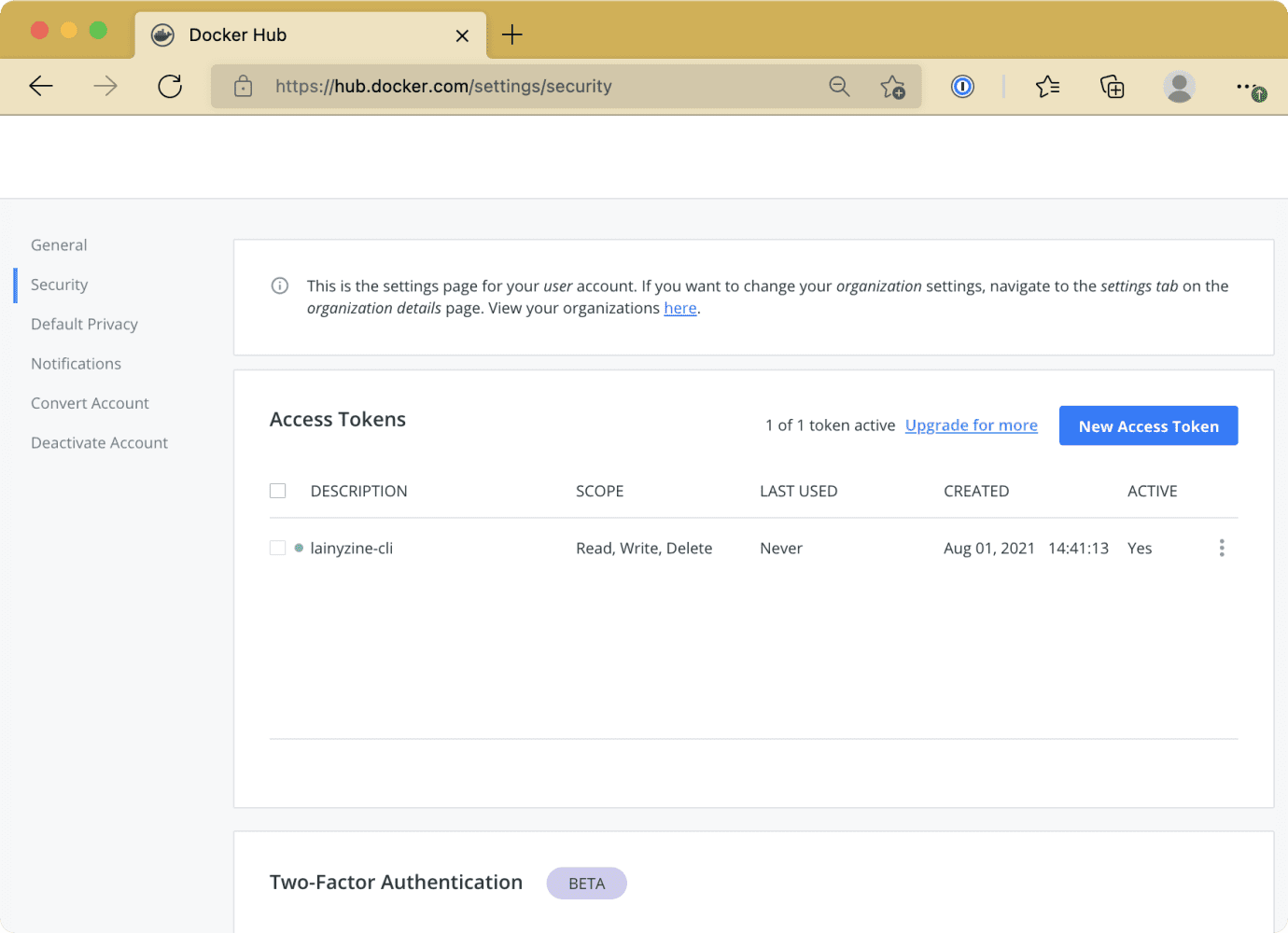Go to General settings
Image resolution: width=1288 pixels, height=933 pixels.
tap(59, 245)
